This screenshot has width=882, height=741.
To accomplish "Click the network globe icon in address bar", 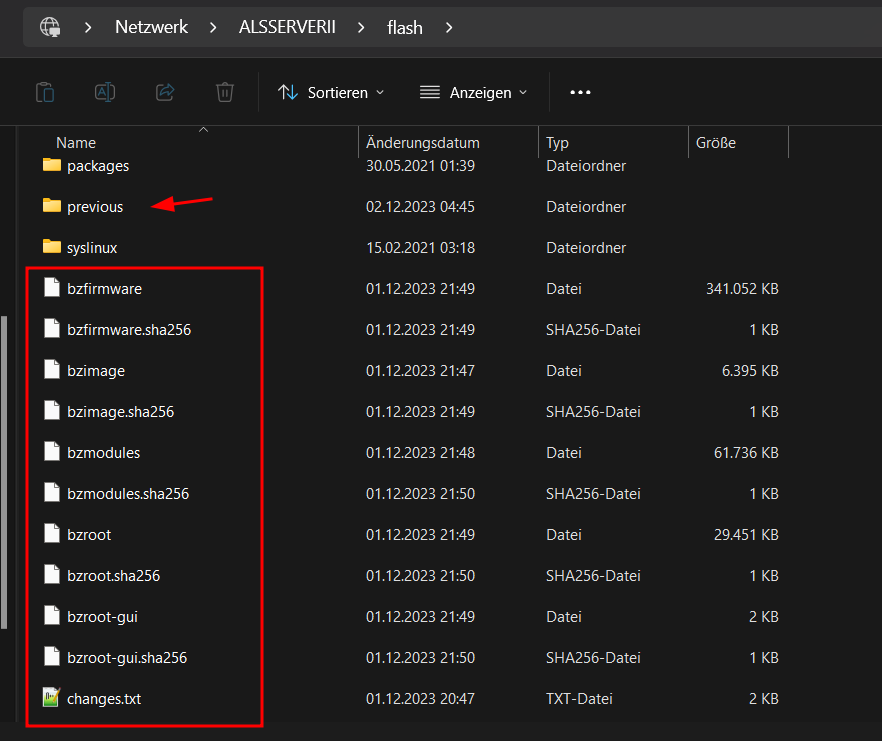I will (x=50, y=27).
